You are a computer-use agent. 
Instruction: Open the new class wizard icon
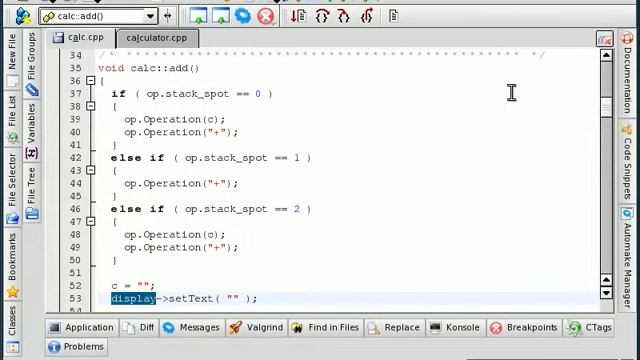pyautogui.click(x=23, y=16)
